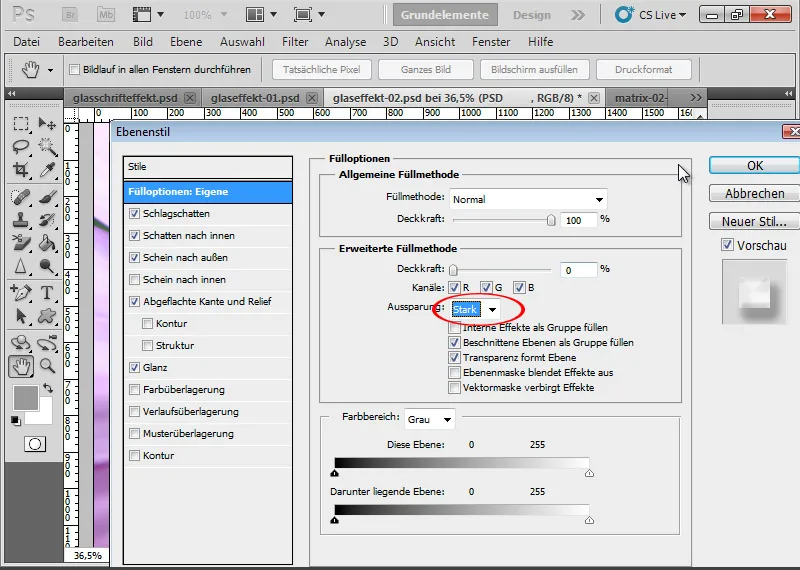Image resolution: width=800 pixels, height=570 pixels.
Task: Select the Hand tool in toolbox
Action: pos(21,366)
